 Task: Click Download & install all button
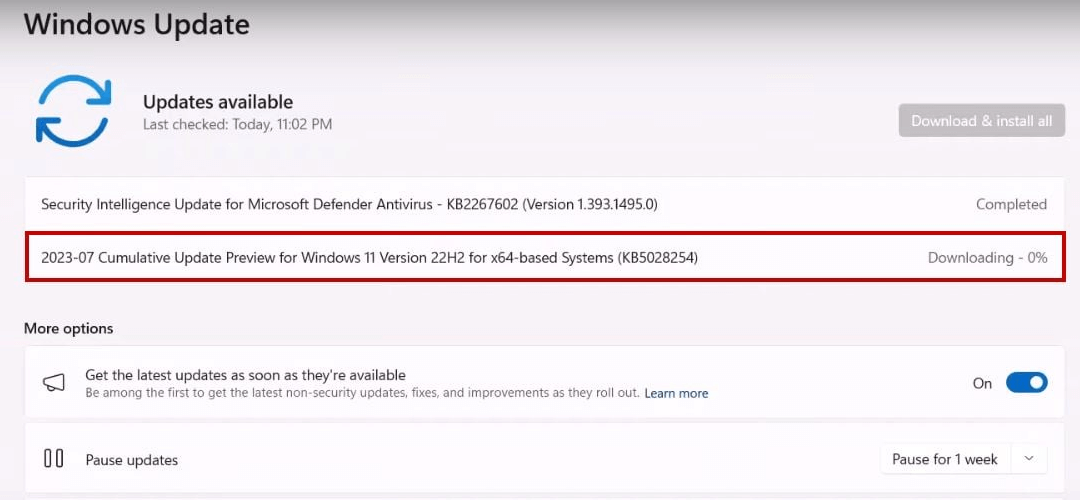tap(982, 121)
